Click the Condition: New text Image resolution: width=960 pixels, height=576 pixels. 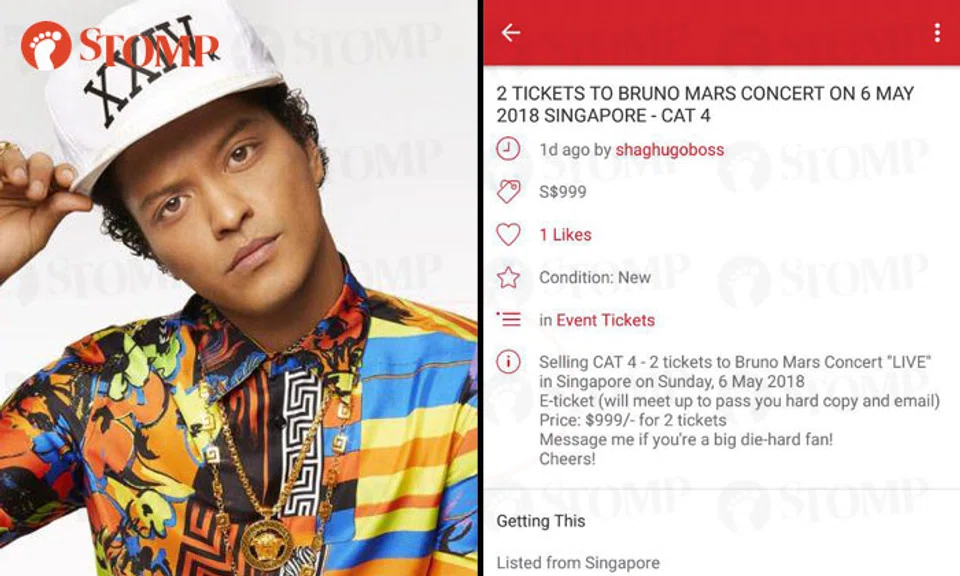pos(594,277)
